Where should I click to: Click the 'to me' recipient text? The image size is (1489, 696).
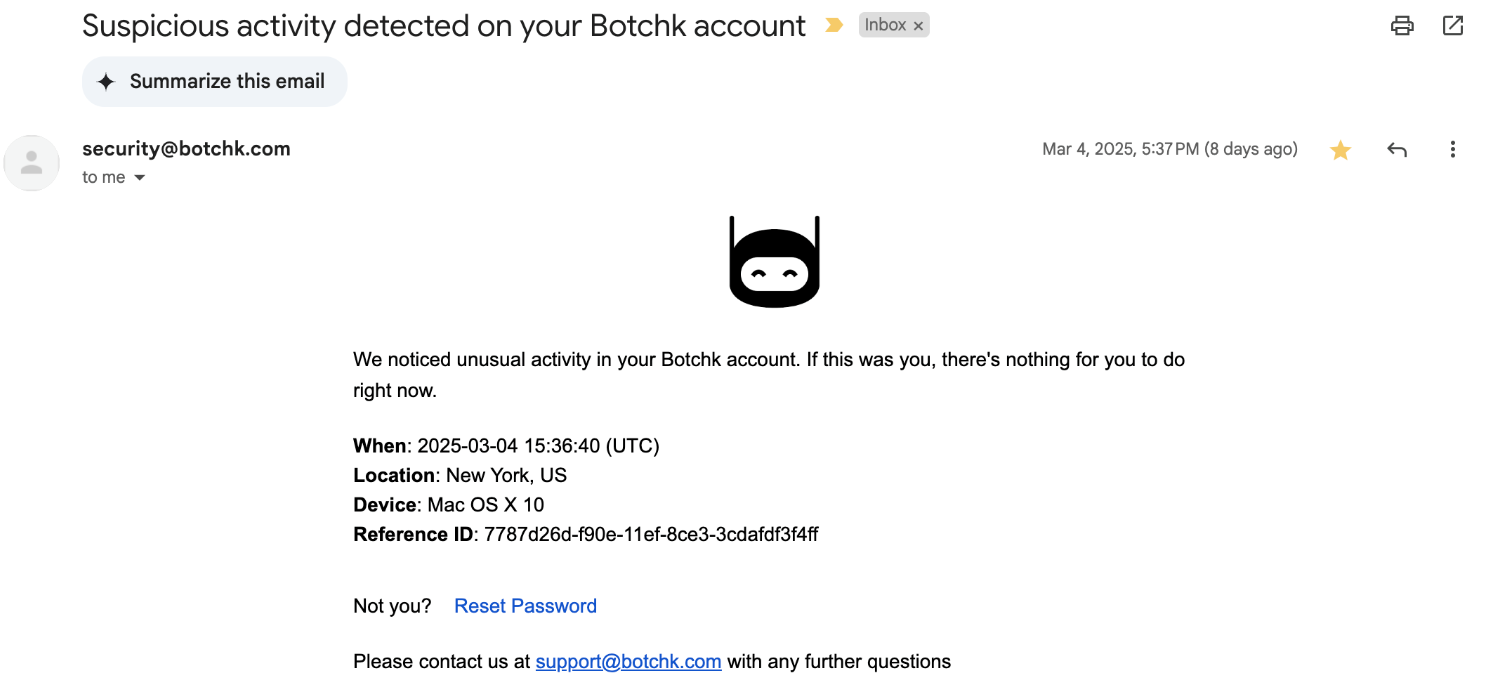tap(103, 177)
